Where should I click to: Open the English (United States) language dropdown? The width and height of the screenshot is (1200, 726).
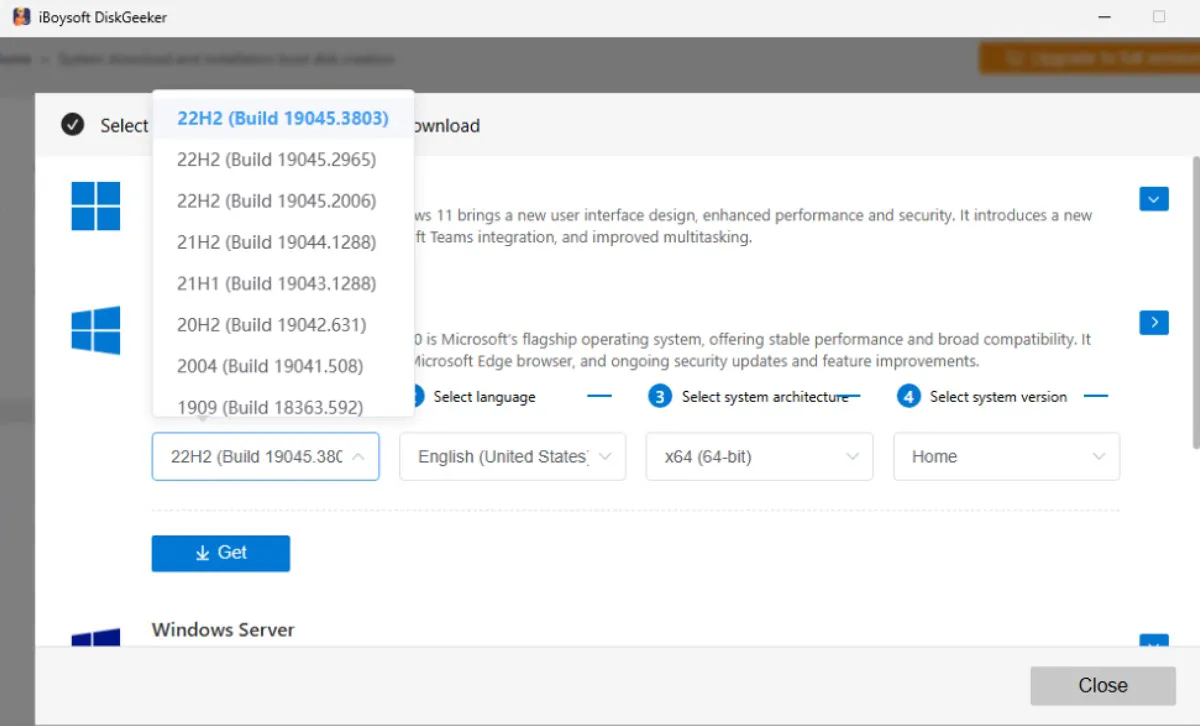pyautogui.click(x=512, y=456)
